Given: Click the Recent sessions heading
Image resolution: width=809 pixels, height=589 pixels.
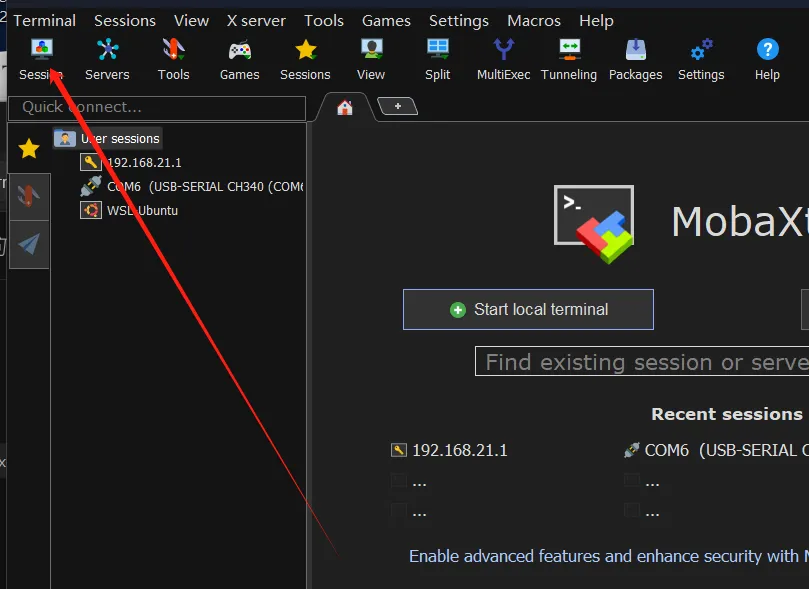Looking at the screenshot, I should [726, 414].
